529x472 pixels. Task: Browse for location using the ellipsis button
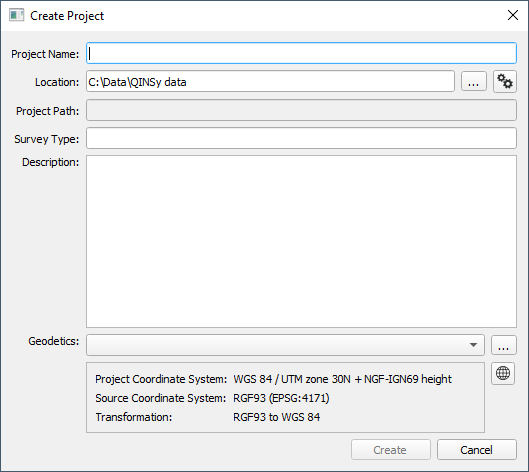tap(474, 81)
